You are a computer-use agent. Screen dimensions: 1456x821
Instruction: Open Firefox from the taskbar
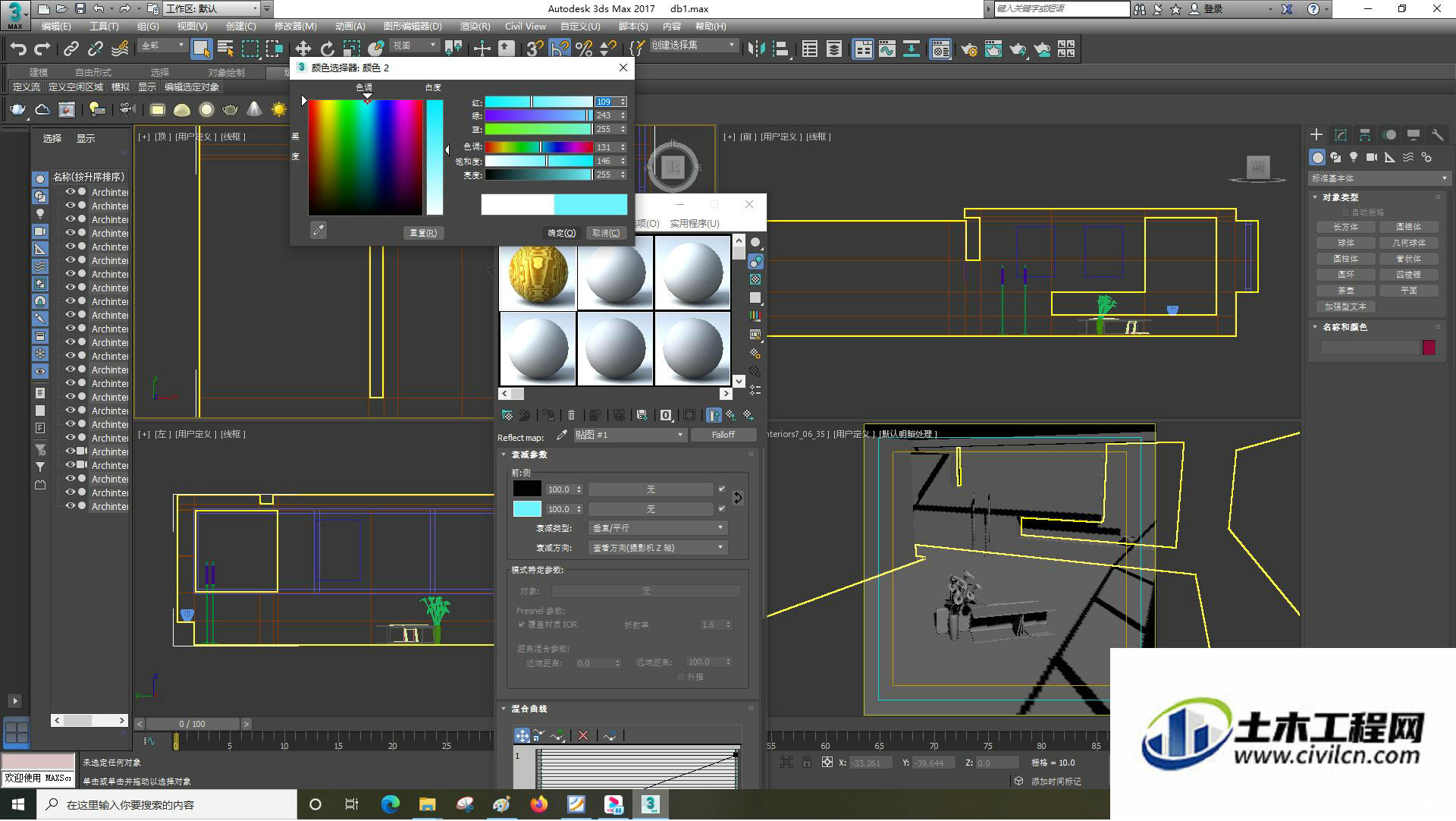point(538,804)
